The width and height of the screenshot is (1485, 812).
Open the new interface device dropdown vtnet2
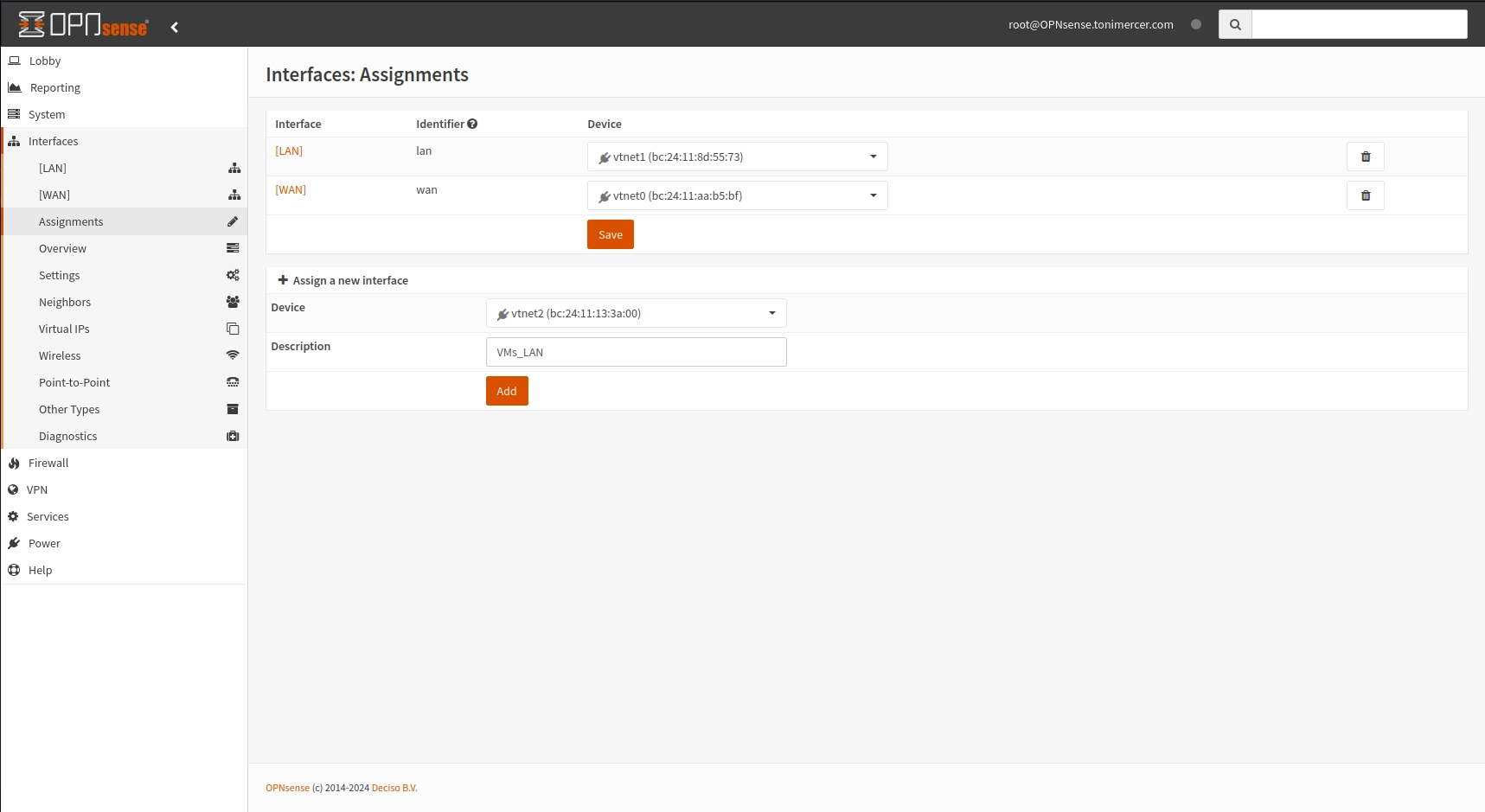click(x=637, y=313)
